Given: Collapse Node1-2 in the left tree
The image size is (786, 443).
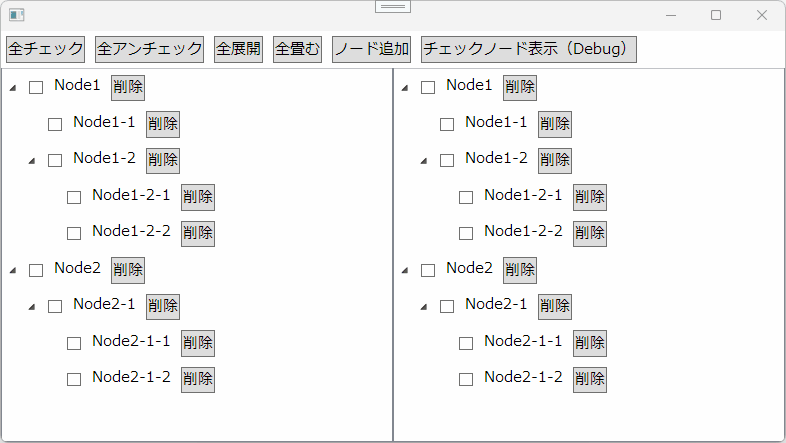Looking at the screenshot, I should click(x=32, y=161).
